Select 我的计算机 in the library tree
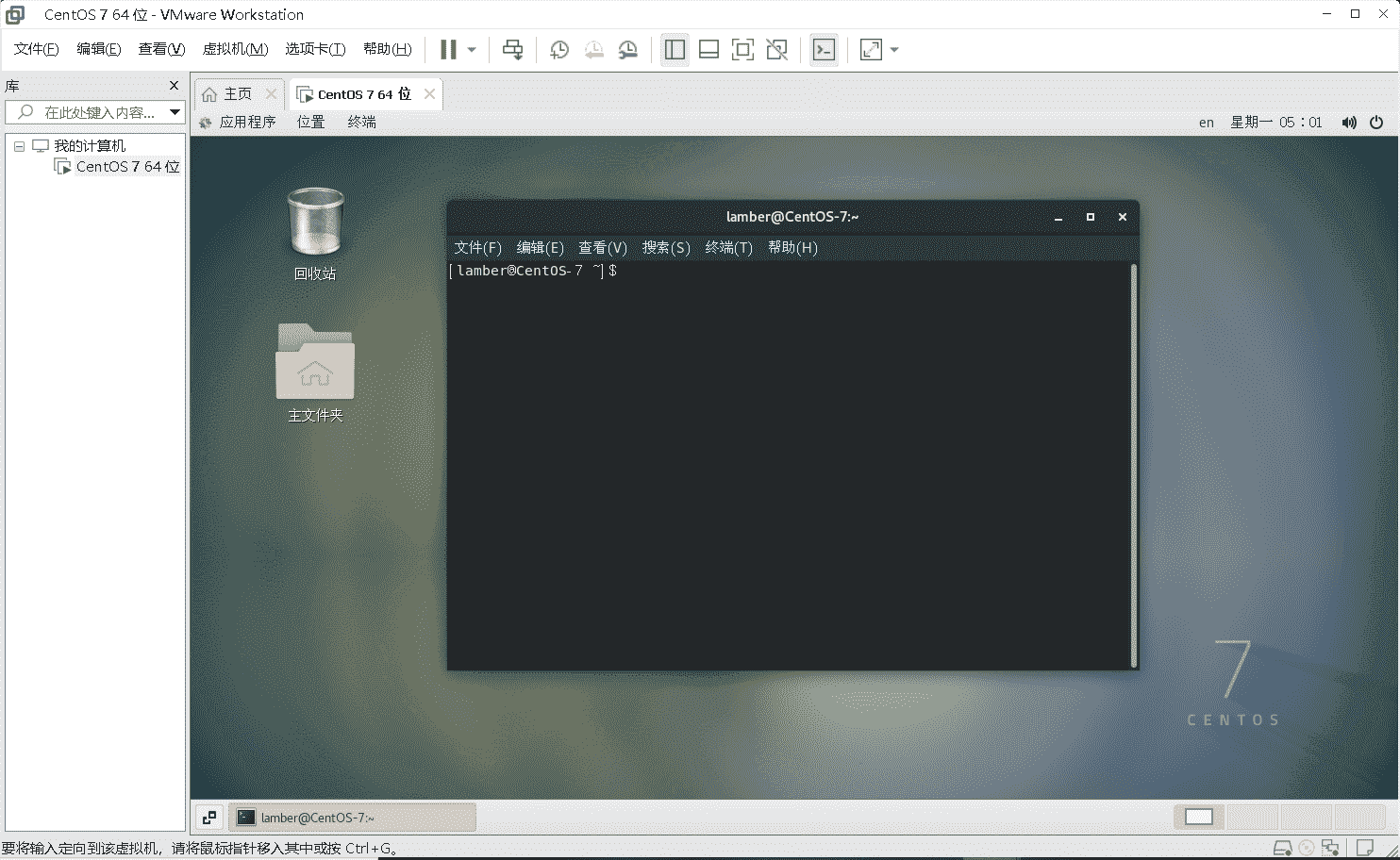This screenshot has height=860, width=1400. pyautogui.click(x=90, y=146)
